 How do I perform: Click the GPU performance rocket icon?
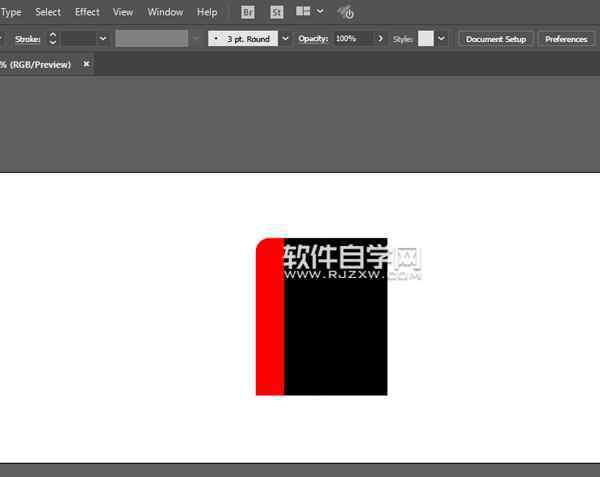point(345,12)
